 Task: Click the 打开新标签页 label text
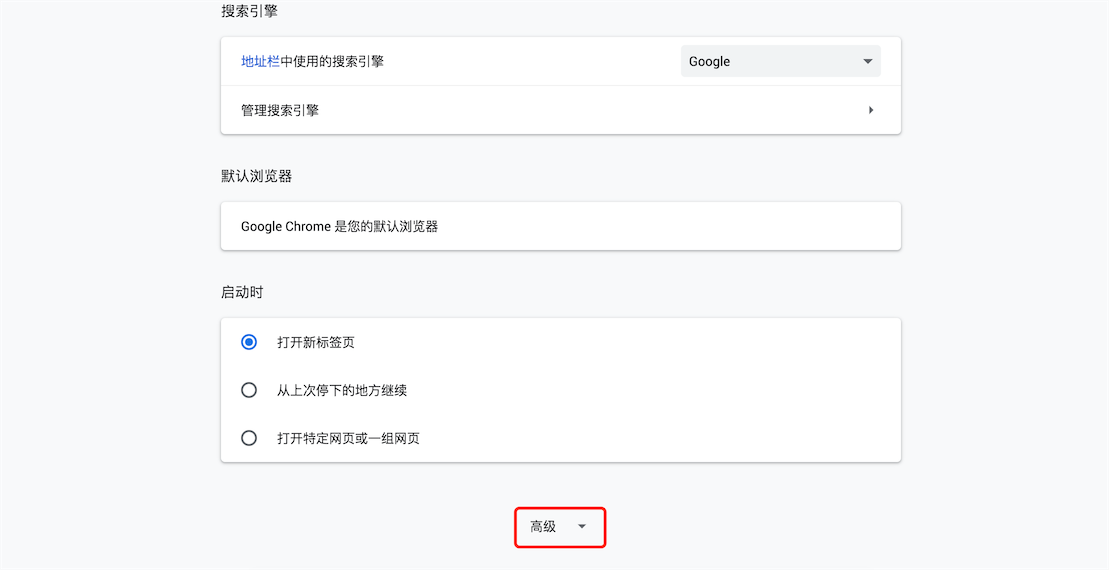(x=315, y=342)
